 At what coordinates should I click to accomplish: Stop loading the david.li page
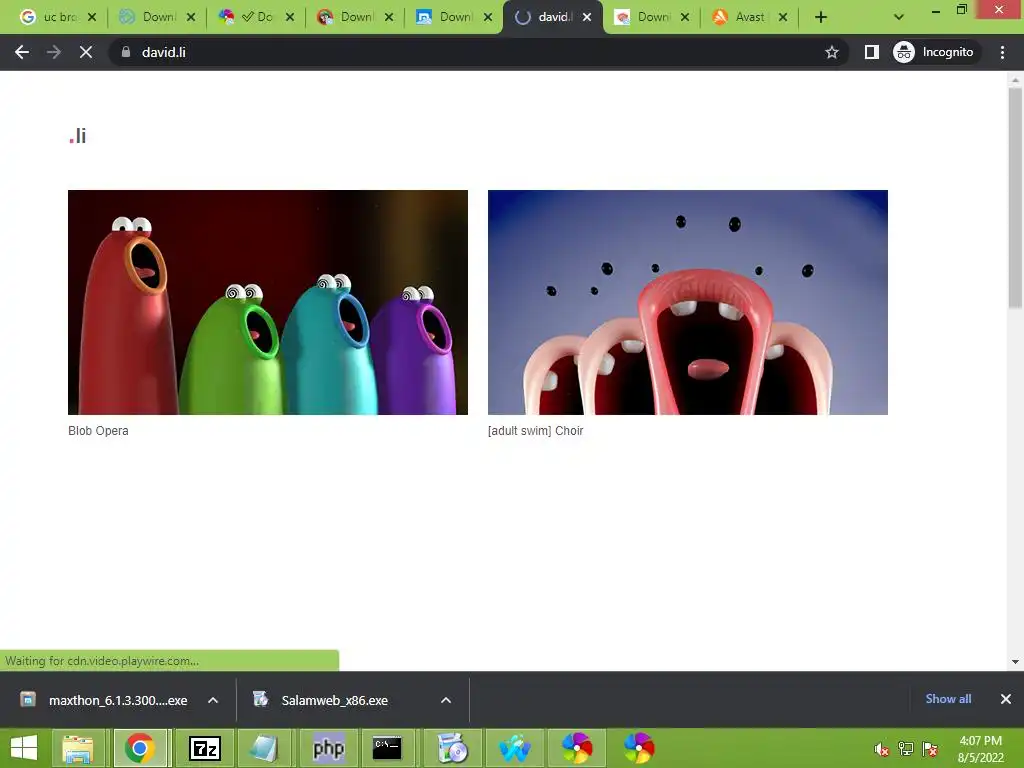[86, 52]
